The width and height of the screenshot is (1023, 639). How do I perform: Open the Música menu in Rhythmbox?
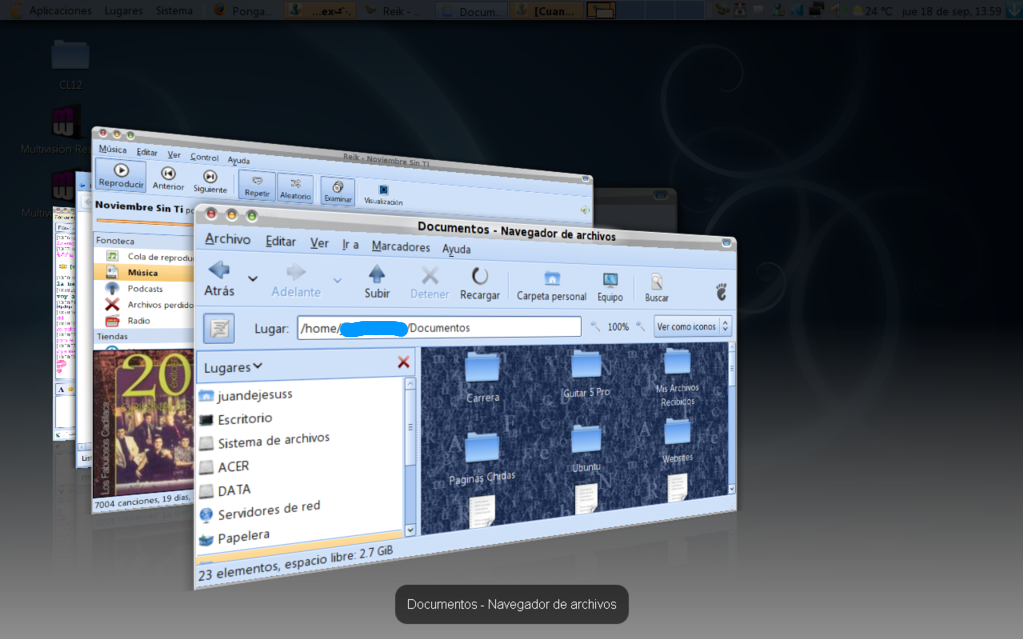(112, 149)
